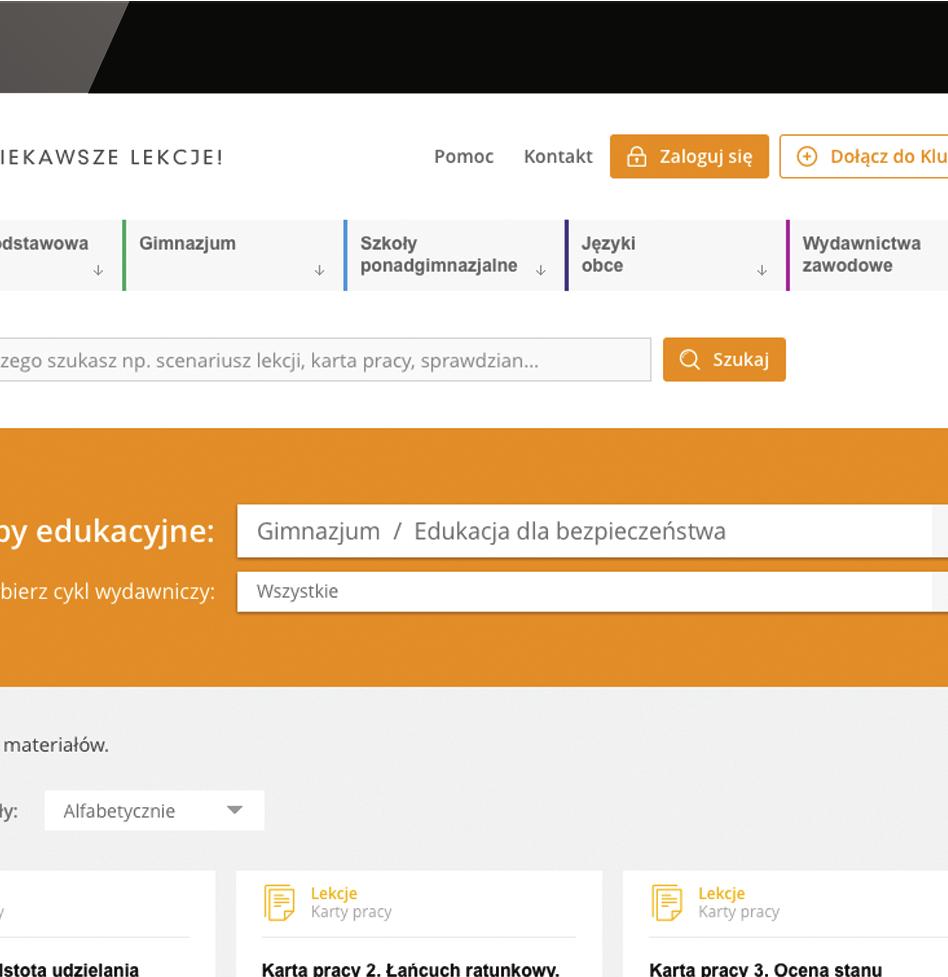Expand the Gimnazjum down arrow
The width and height of the screenshot is (948, 977).
(319, 270)
